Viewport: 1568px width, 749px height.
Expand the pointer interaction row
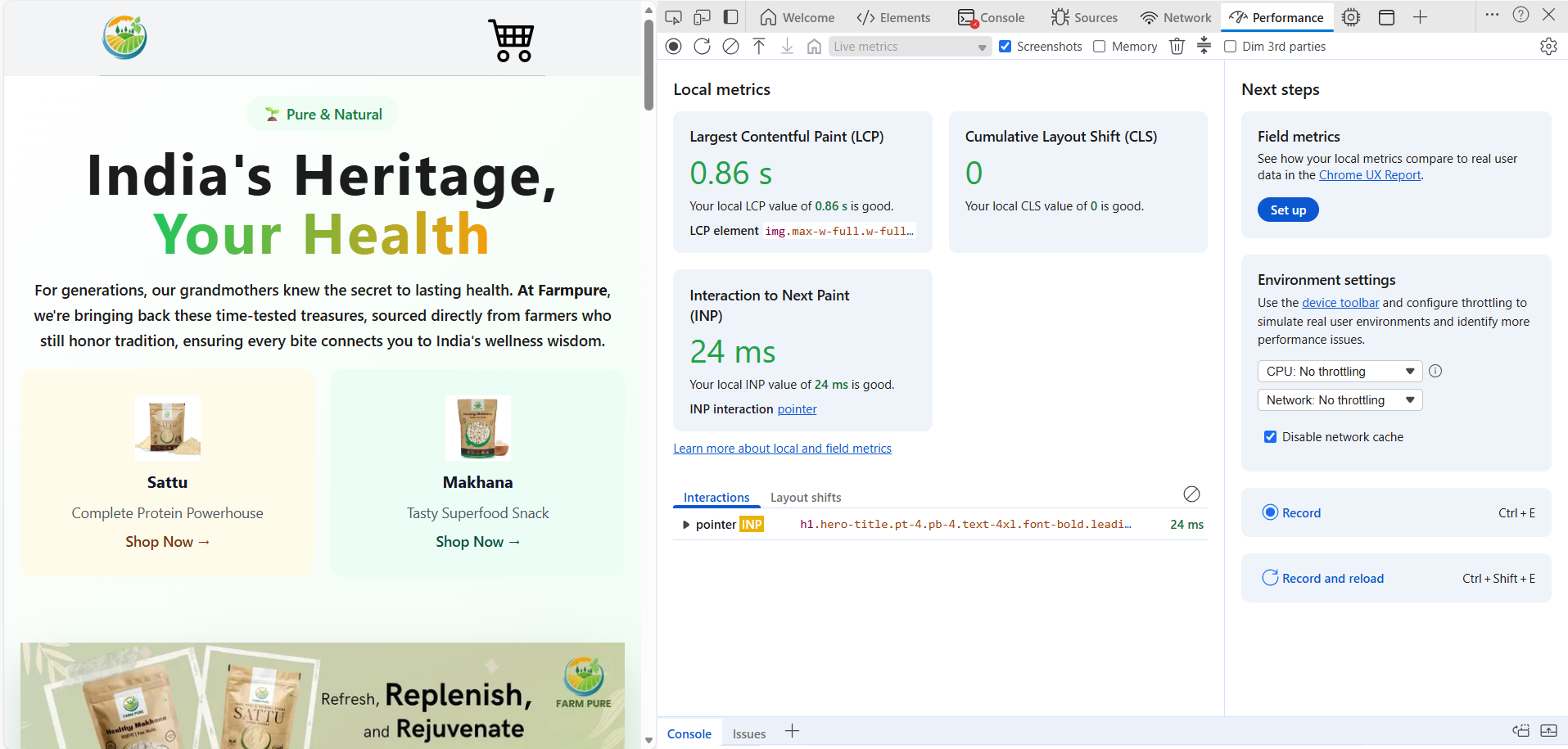point(686,525)
